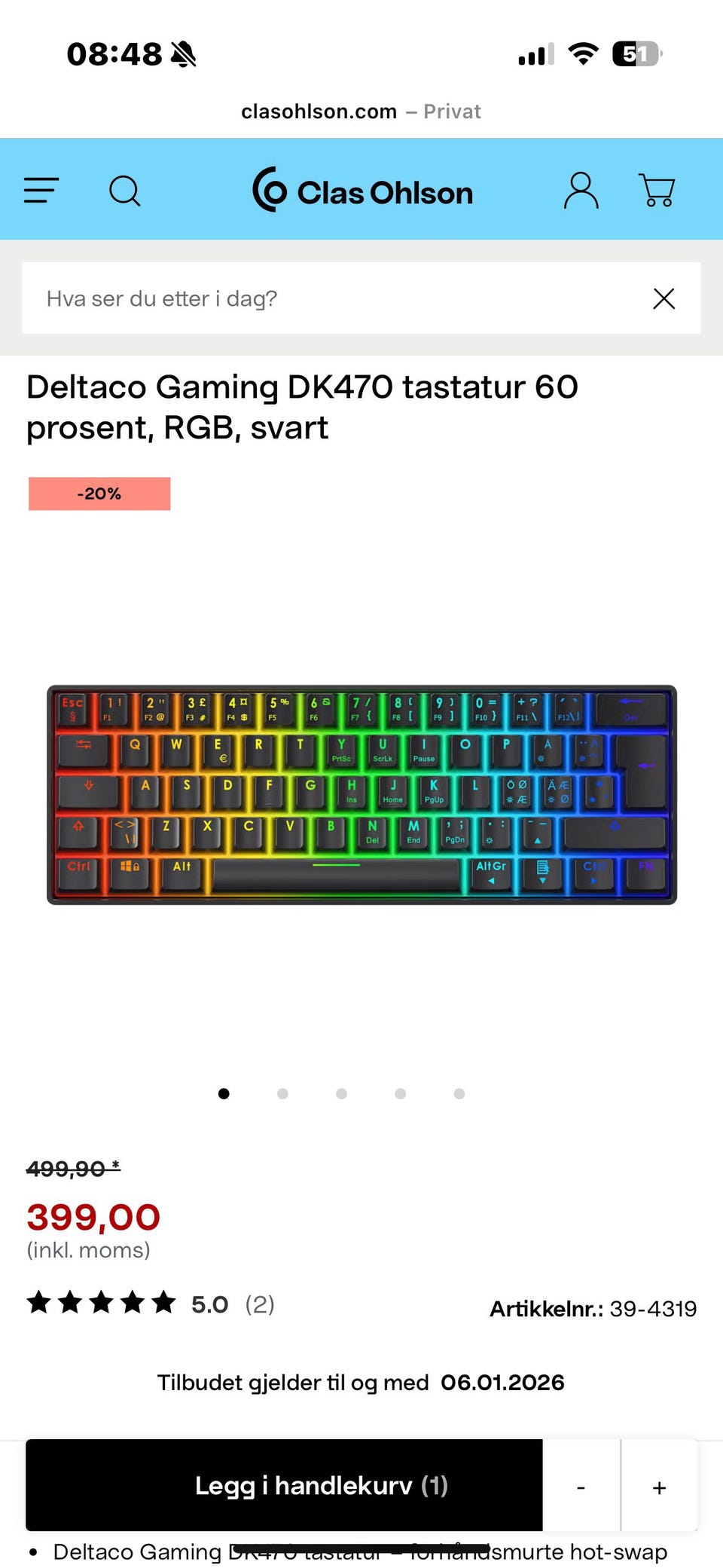Screen dimensions: 723x1568
Task: Tap the review count (2)
Action: (x=260, y=1304)
